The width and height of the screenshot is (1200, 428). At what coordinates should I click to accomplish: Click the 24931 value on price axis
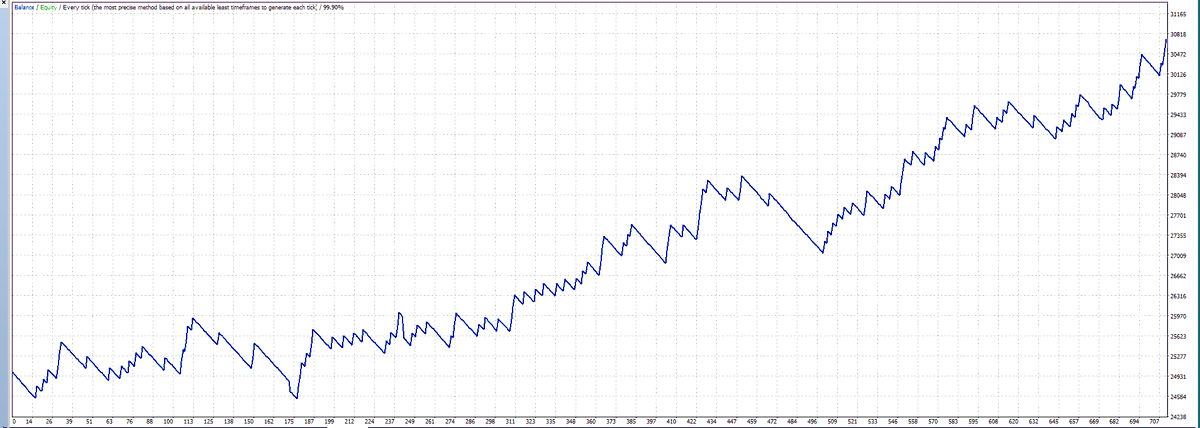[1176, 377]
